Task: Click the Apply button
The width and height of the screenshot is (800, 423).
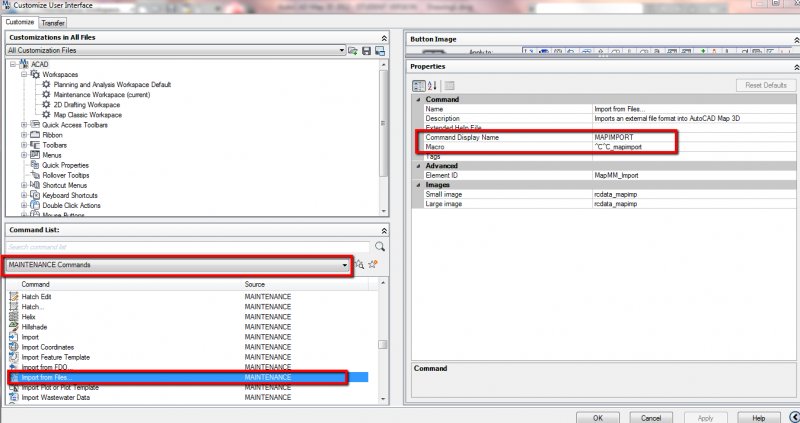Action: point(705,418)
